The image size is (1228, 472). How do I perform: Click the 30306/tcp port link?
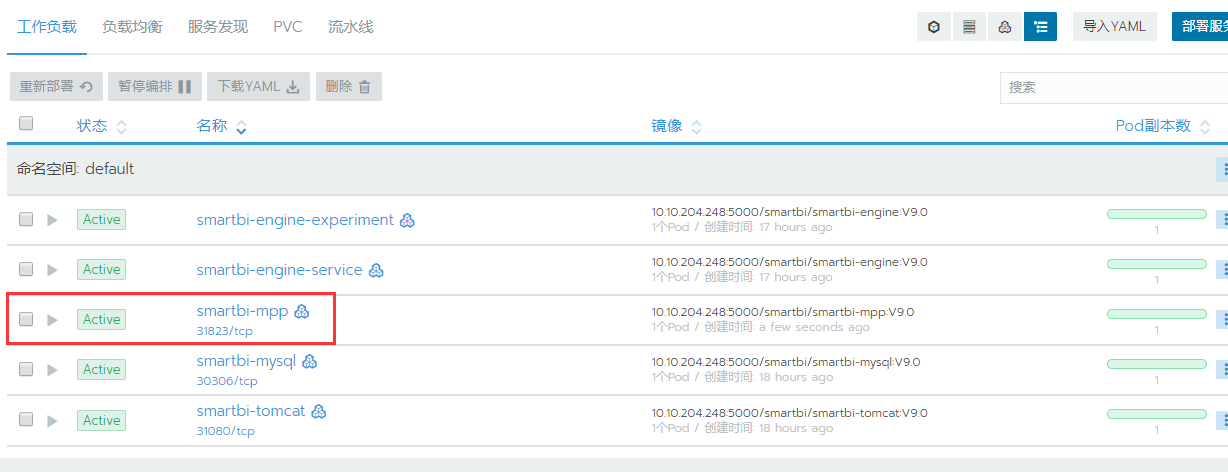227,381
